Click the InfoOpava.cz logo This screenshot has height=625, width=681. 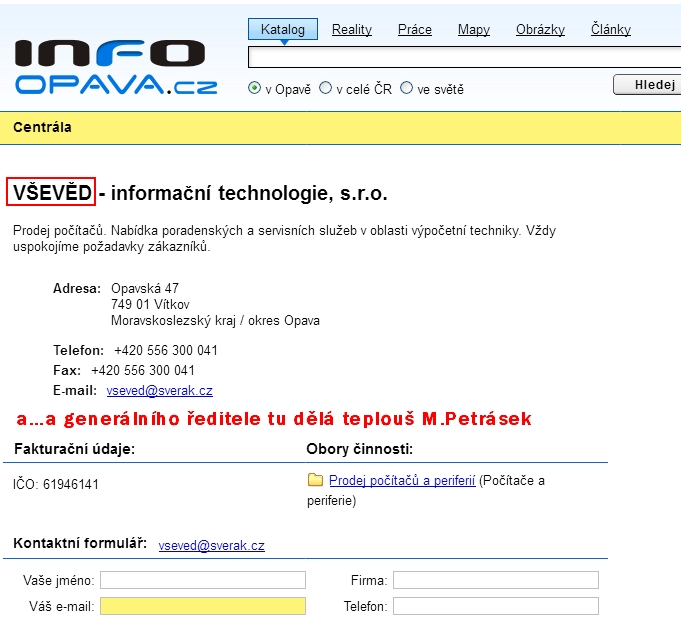click(x=116, y=67)
